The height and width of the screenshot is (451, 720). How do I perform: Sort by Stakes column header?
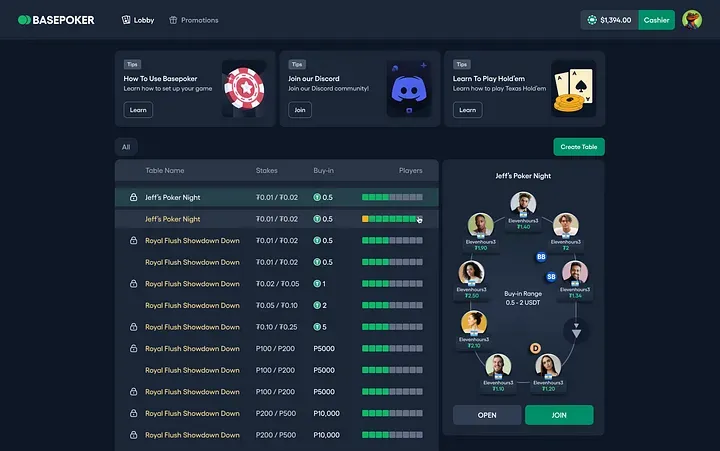click(x=266, y=170)
